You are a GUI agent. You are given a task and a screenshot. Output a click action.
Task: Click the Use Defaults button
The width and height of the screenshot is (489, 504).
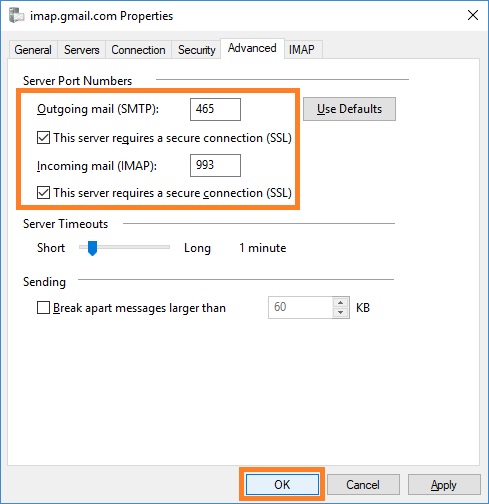pyautogui.click(x=349, y=109)
